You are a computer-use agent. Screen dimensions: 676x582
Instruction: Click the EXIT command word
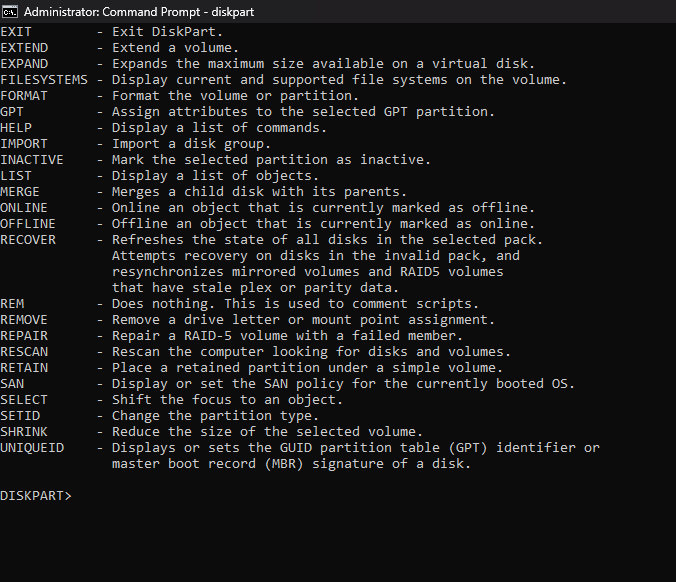click(x=16, y=32)
